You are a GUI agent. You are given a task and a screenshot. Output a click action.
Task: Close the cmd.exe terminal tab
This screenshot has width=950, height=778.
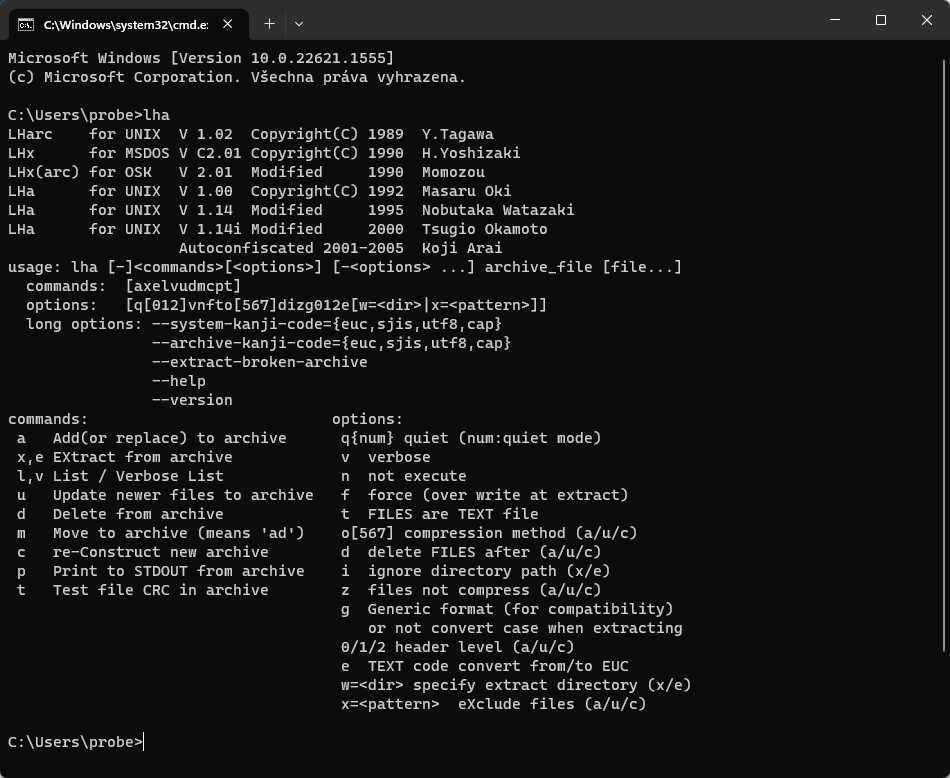point(230,23)
